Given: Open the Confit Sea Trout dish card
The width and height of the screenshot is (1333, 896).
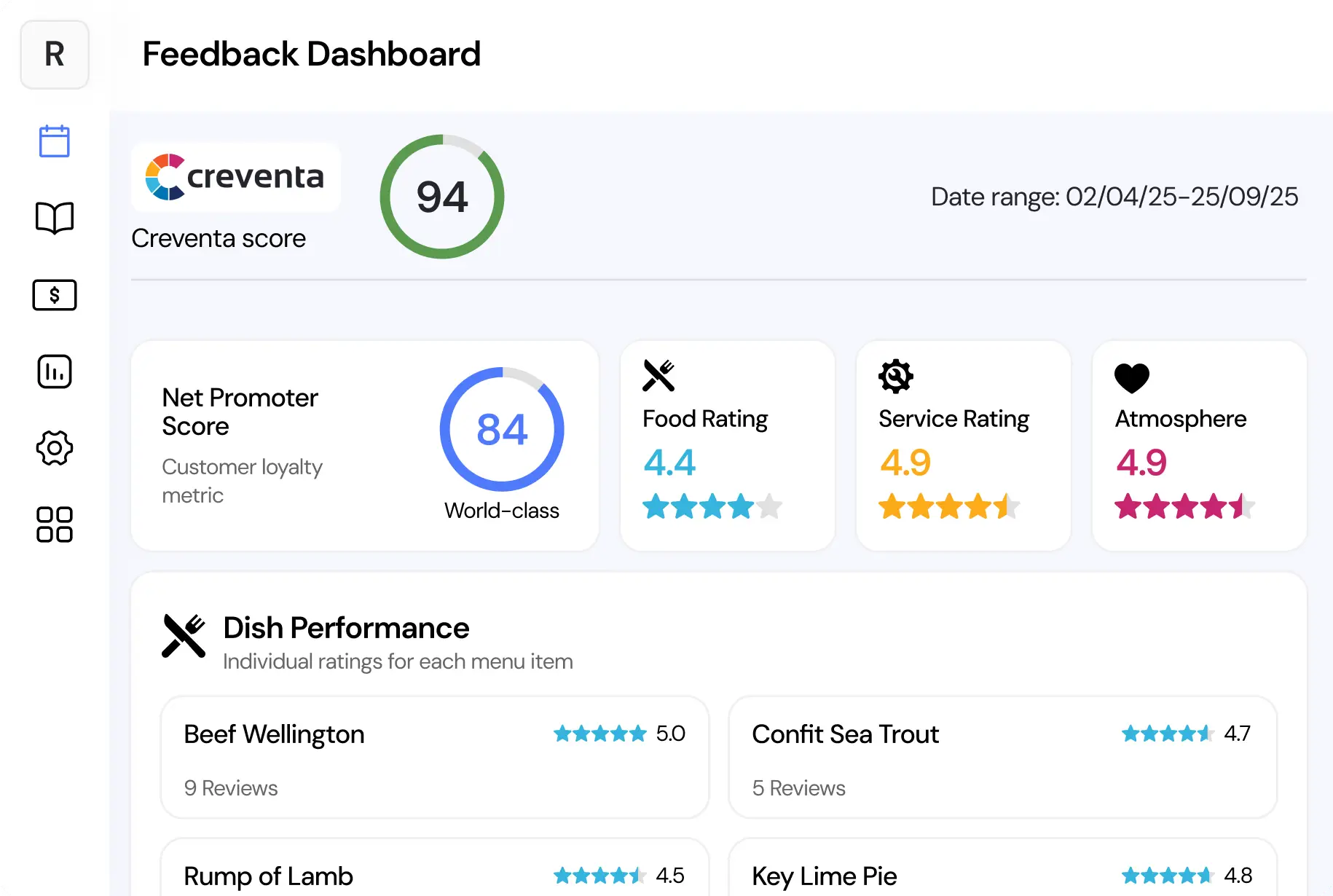Looking at the screenshot, I should (x=1003, y=758).
